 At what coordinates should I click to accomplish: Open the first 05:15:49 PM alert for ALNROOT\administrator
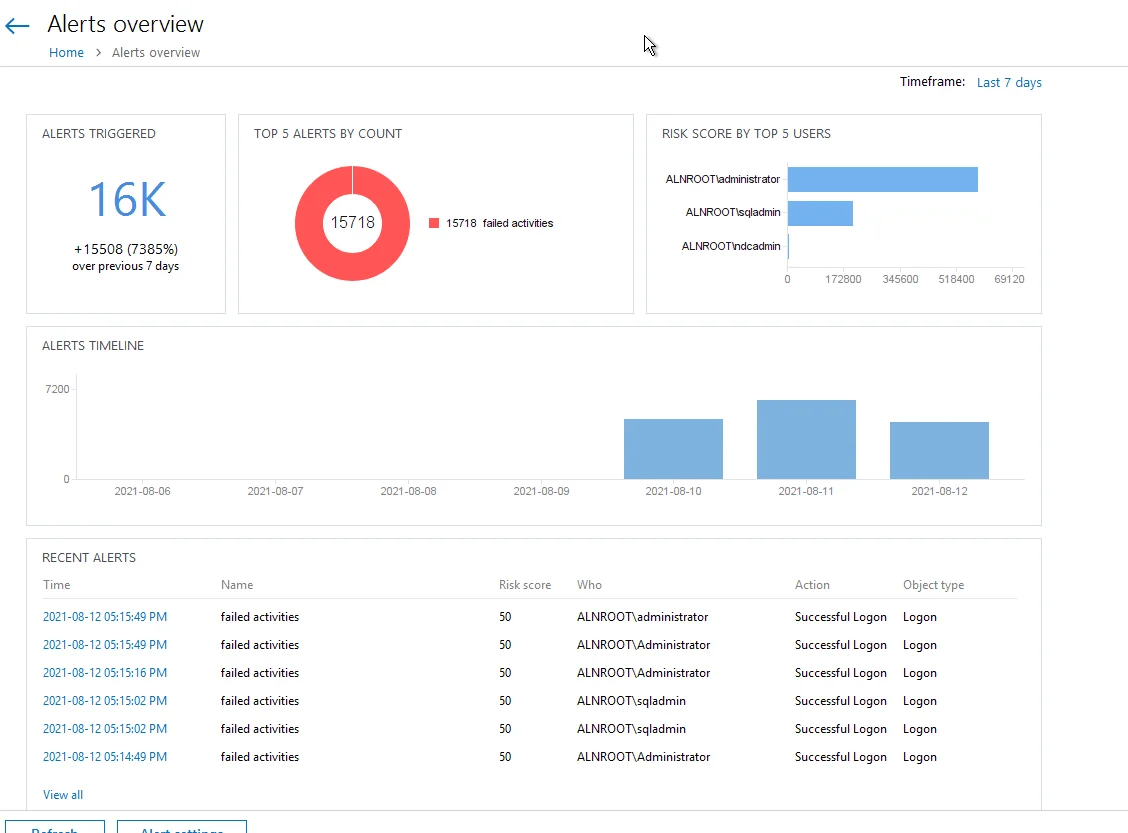pos(105,616)
